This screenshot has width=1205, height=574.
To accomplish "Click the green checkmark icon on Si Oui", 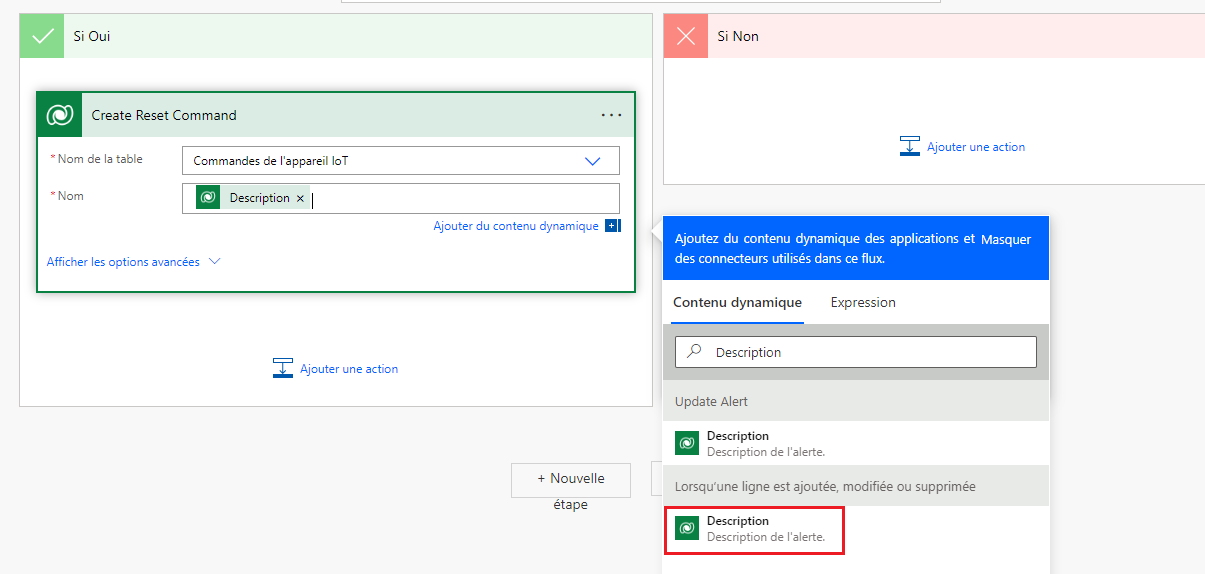I will (x=42, y=36).
